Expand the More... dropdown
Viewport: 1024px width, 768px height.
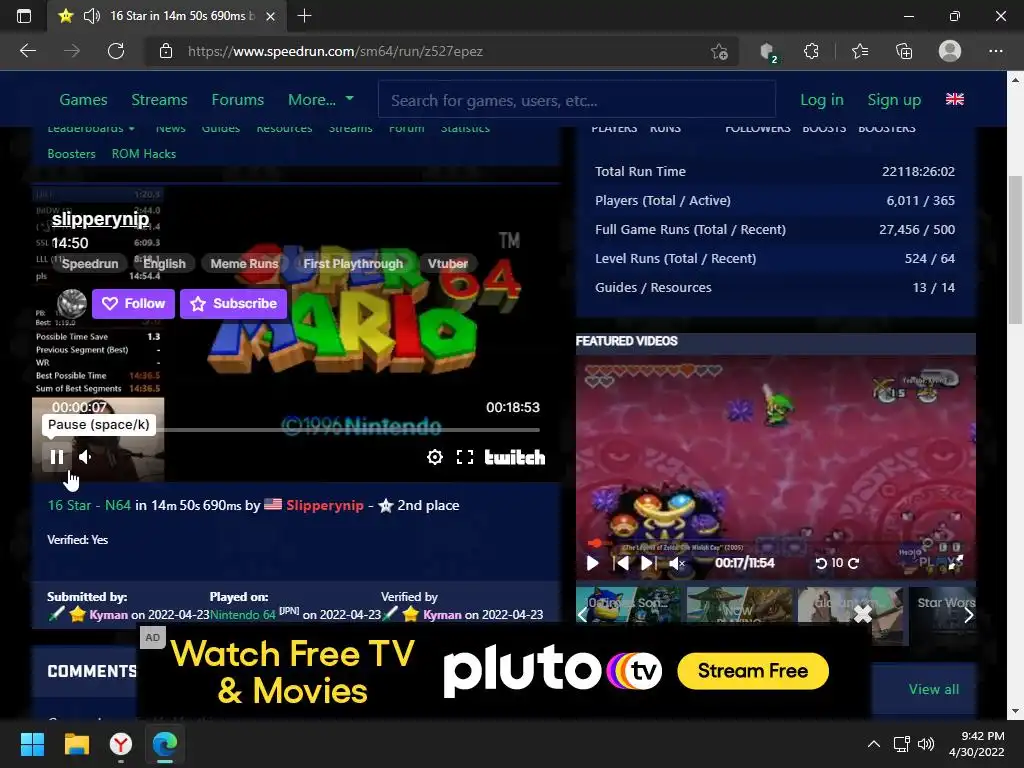(x=321, y=100)
